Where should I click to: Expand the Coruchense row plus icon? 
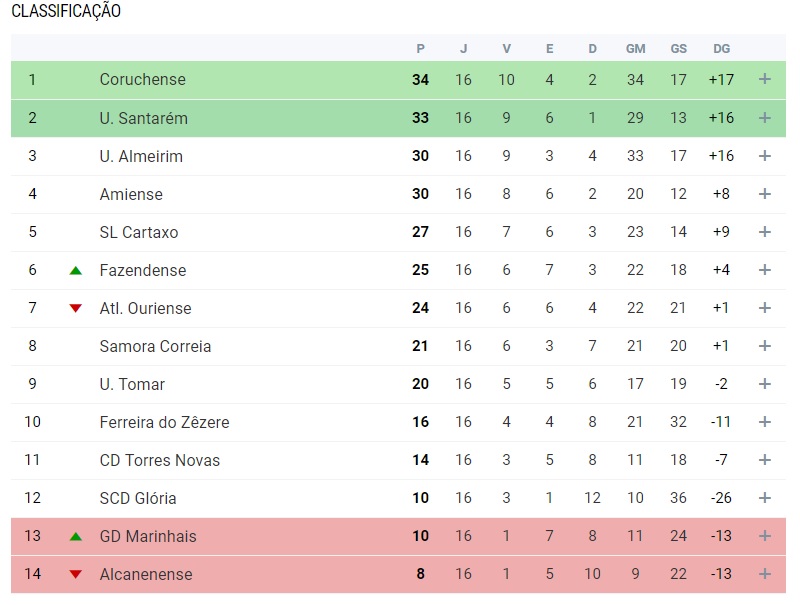pyautogui.click(x=764, y=79)
